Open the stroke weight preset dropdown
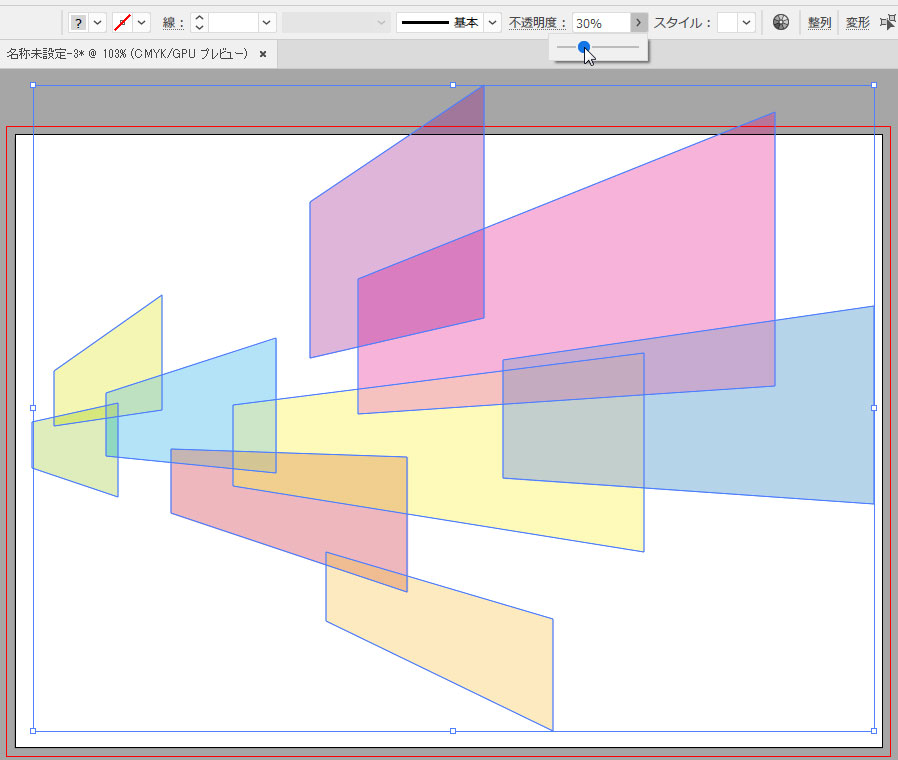Viewport: 898px width, 760px height. (266, 23)
